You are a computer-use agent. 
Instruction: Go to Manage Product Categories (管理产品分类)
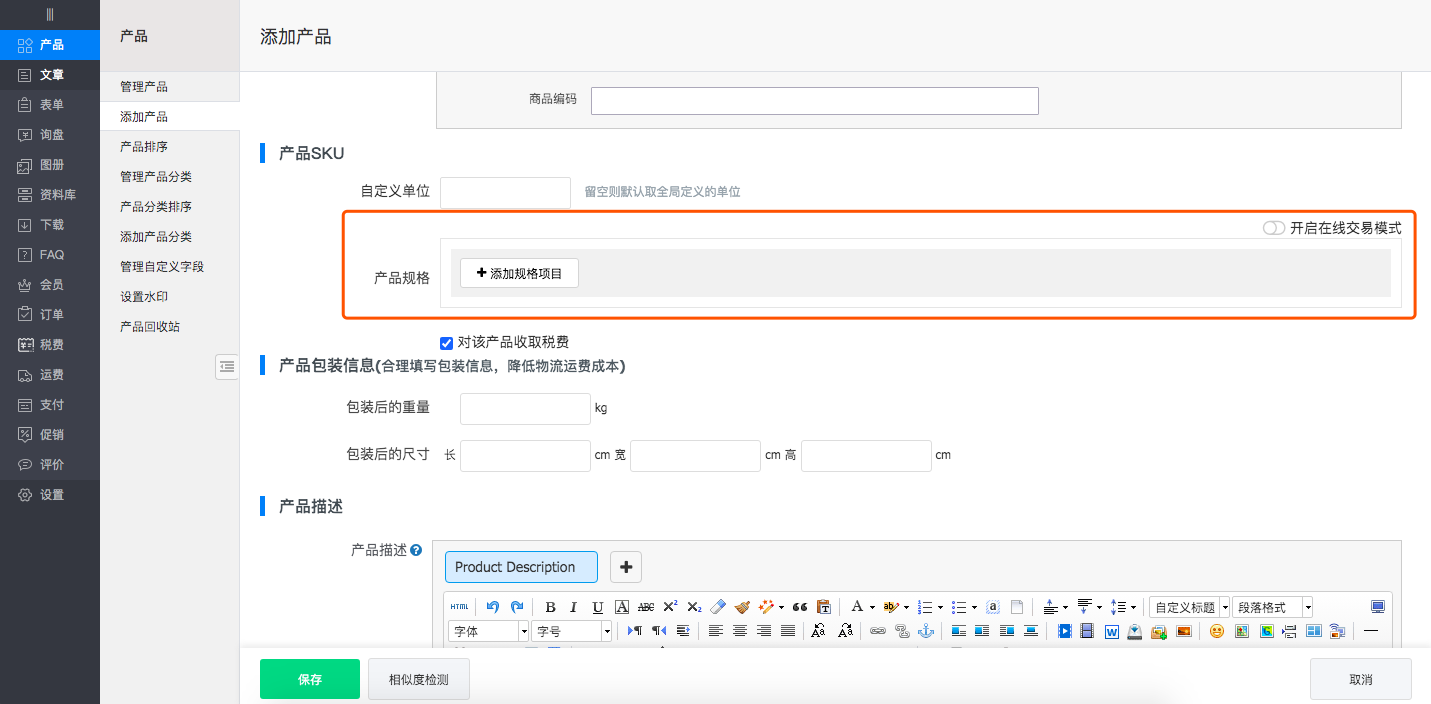pyautogui.click(x=156, y=177)
